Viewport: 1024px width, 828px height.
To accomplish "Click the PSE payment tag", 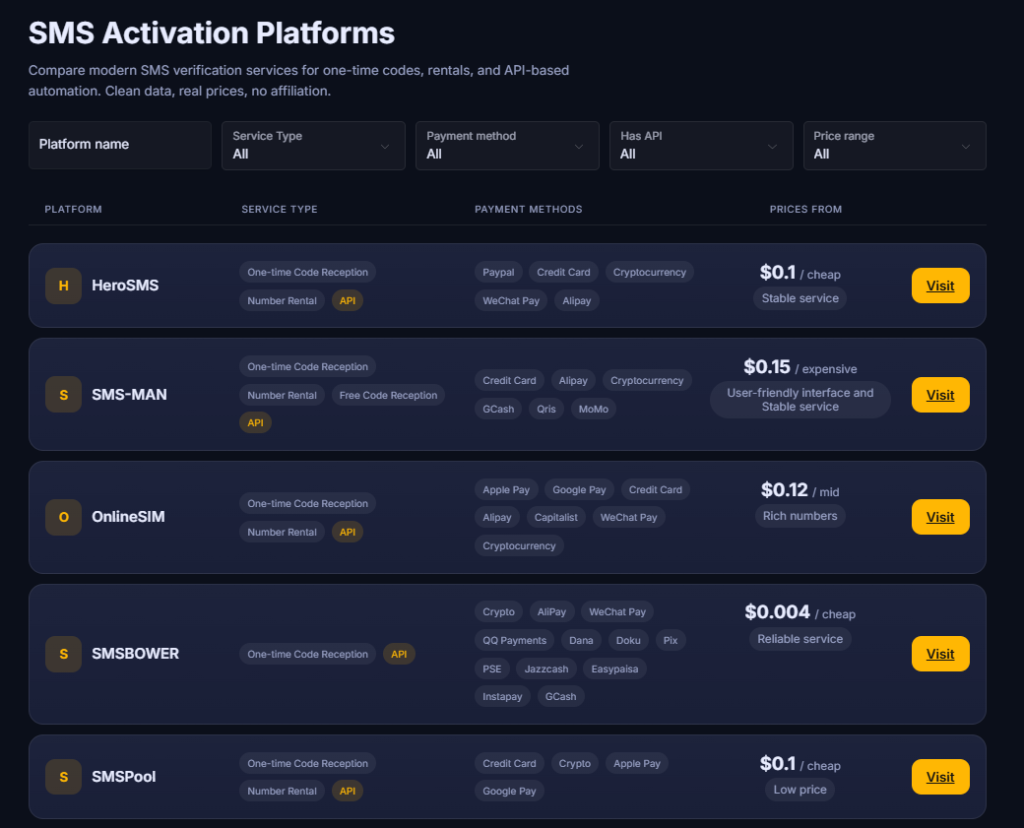I will point(492,669).
